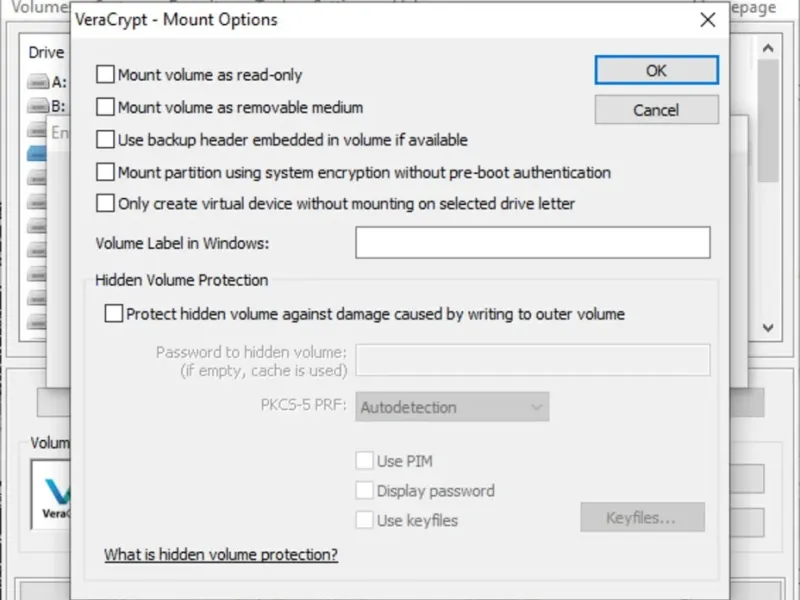Tick the Use PIM checkbox
The image size is (800, 600).
[x=365, y=461]
